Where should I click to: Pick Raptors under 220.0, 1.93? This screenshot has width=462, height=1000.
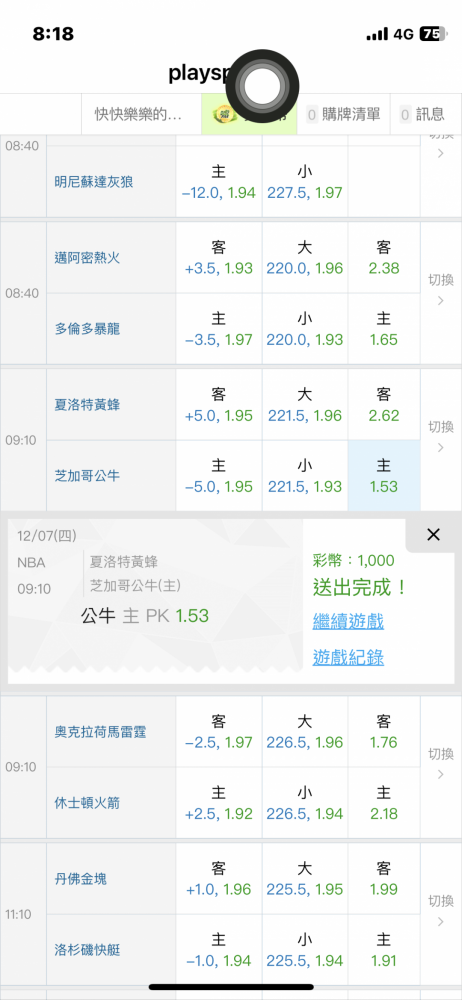(x=305, y=328)
